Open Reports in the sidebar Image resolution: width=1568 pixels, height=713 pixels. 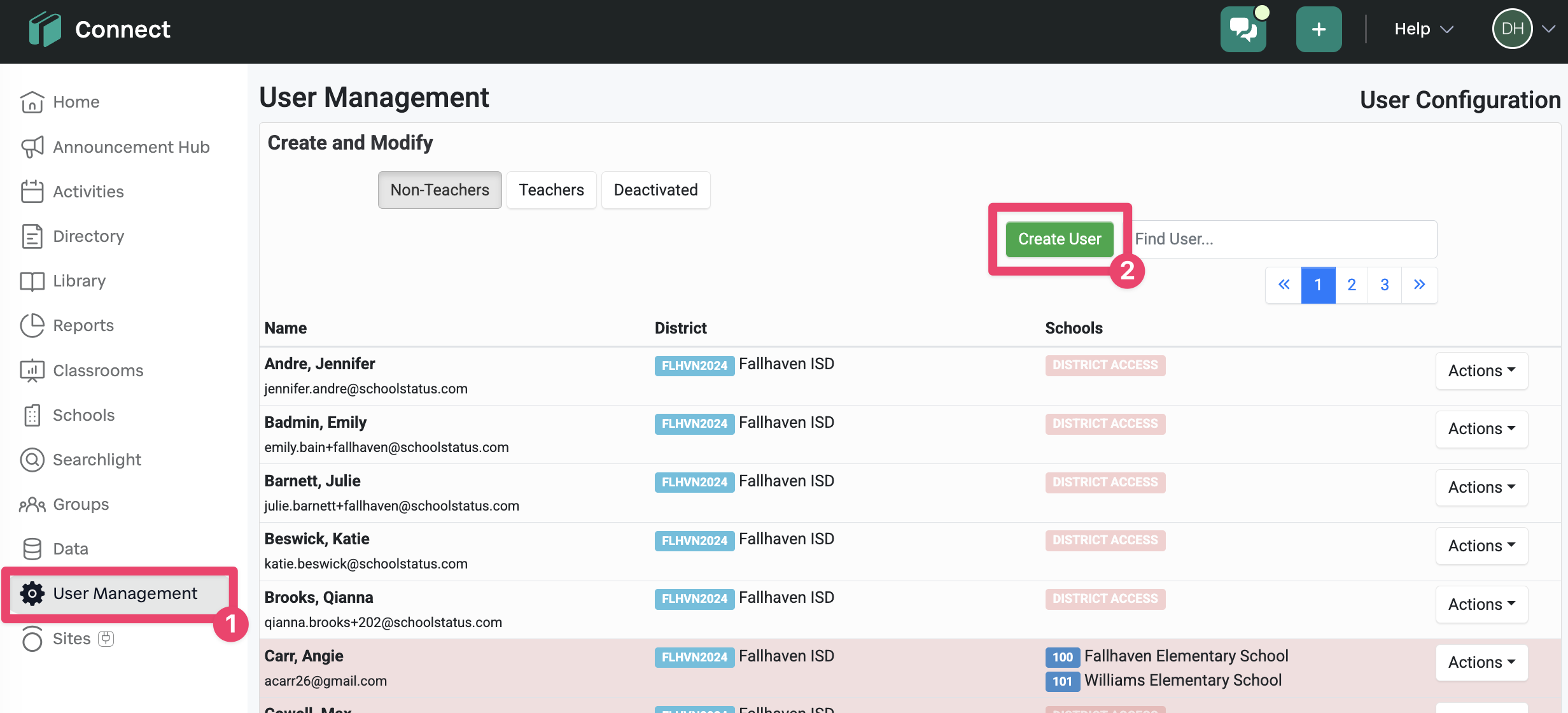83,325
